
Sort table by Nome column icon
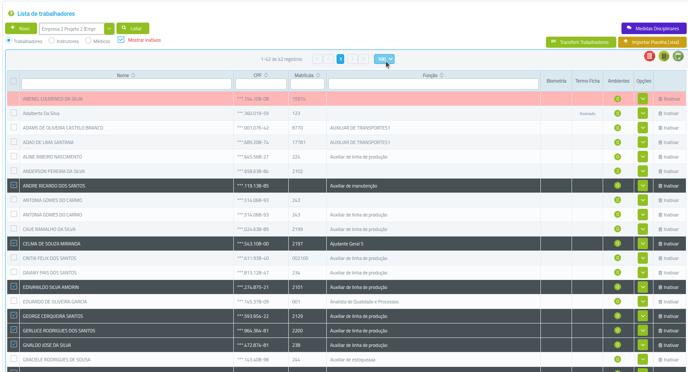coord(133,75)
